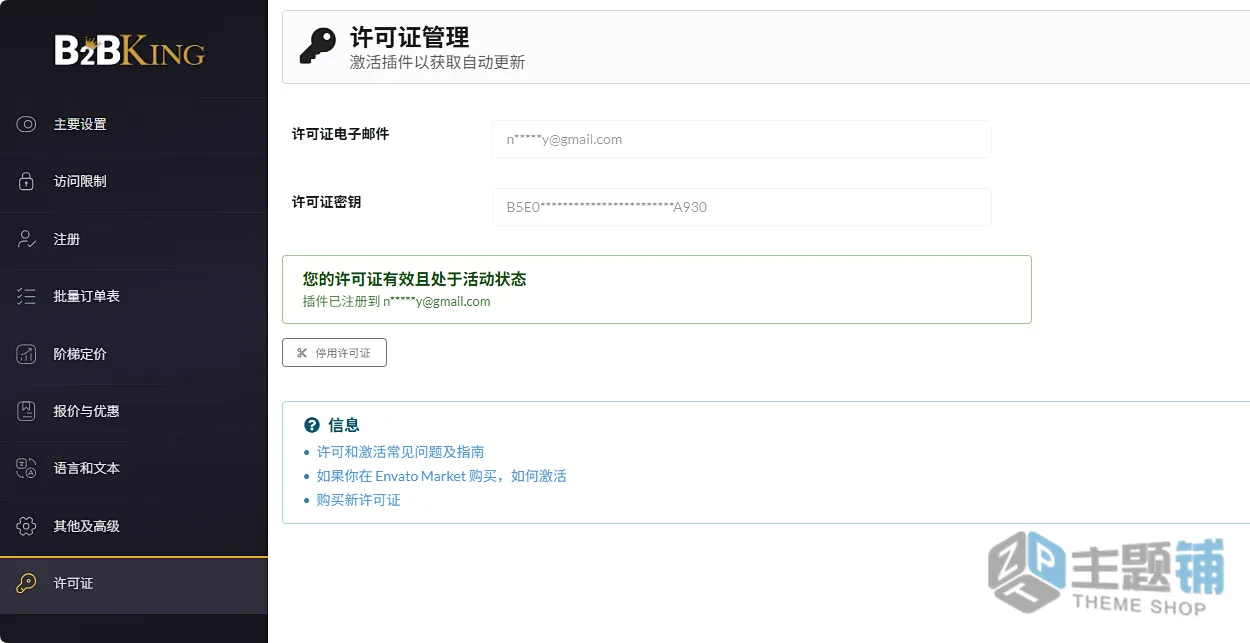The width and height of the screenshot is (1250, 643).
Task: Click the document icon beside 报价与优惠
Action: [x=27, y=411]
